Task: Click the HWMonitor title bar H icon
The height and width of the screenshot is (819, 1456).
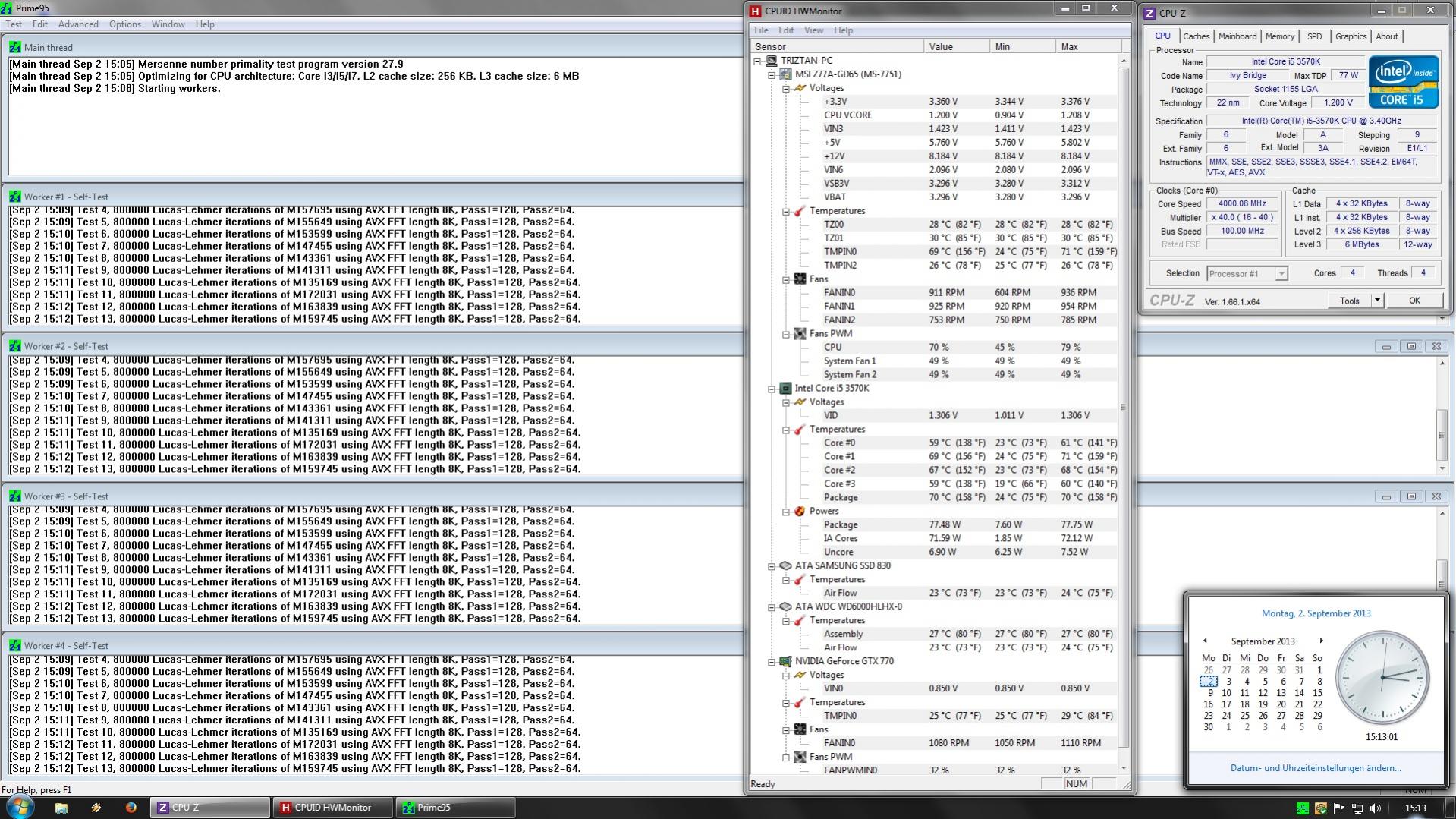Action: [755, 11]
